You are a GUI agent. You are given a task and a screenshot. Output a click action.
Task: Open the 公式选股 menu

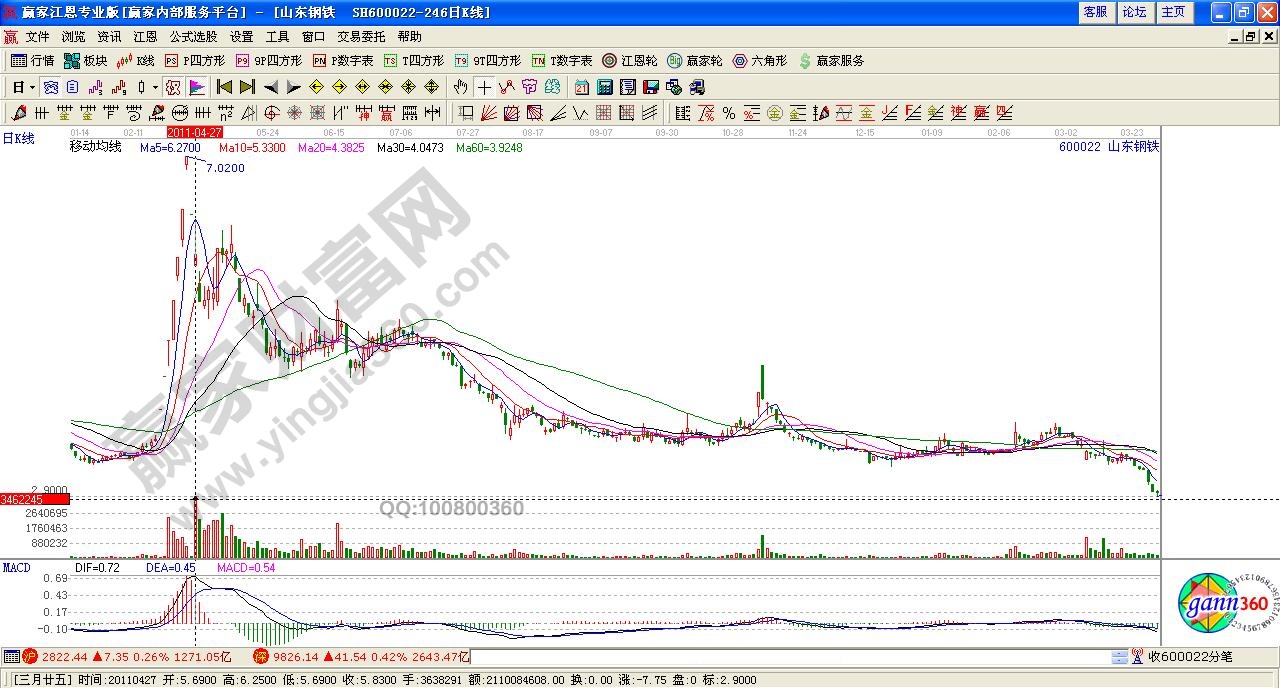[193, 36]
